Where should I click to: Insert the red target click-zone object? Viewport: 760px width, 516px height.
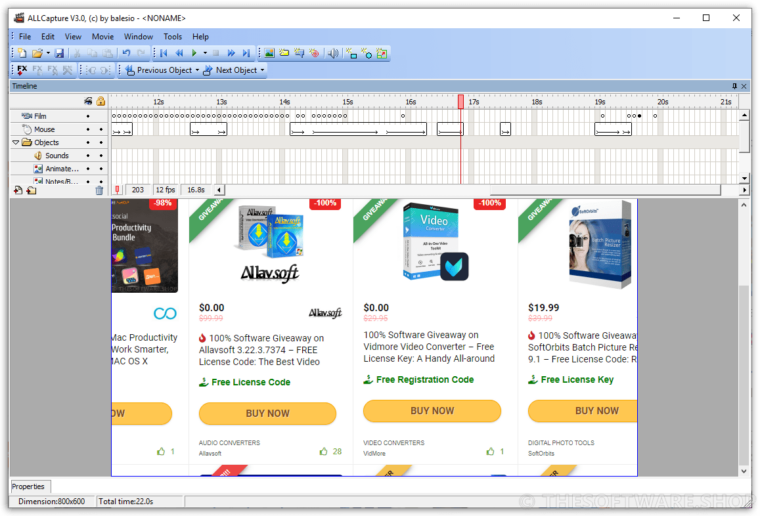[314, 53]
